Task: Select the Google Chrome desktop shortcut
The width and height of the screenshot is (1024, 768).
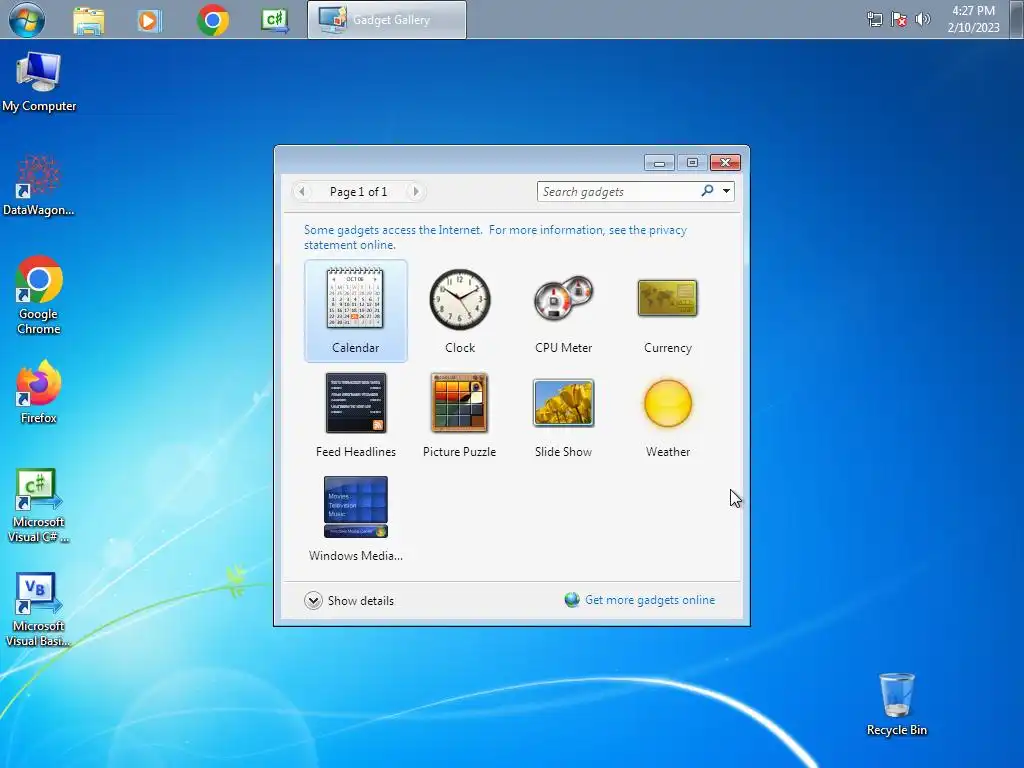Action: [39, 295]
